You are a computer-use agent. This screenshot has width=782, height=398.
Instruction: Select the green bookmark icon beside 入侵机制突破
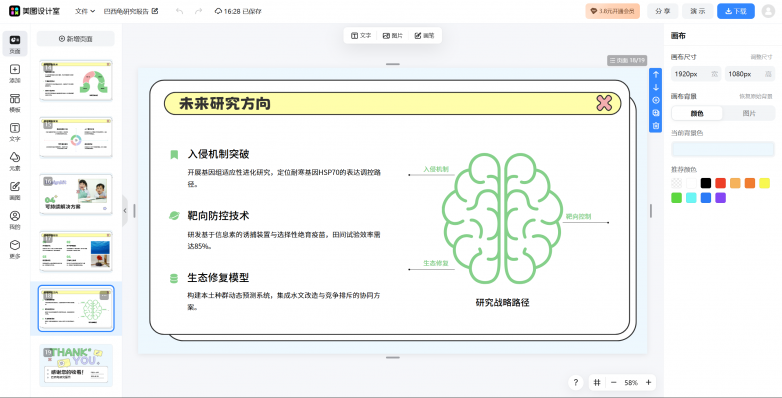174,155
